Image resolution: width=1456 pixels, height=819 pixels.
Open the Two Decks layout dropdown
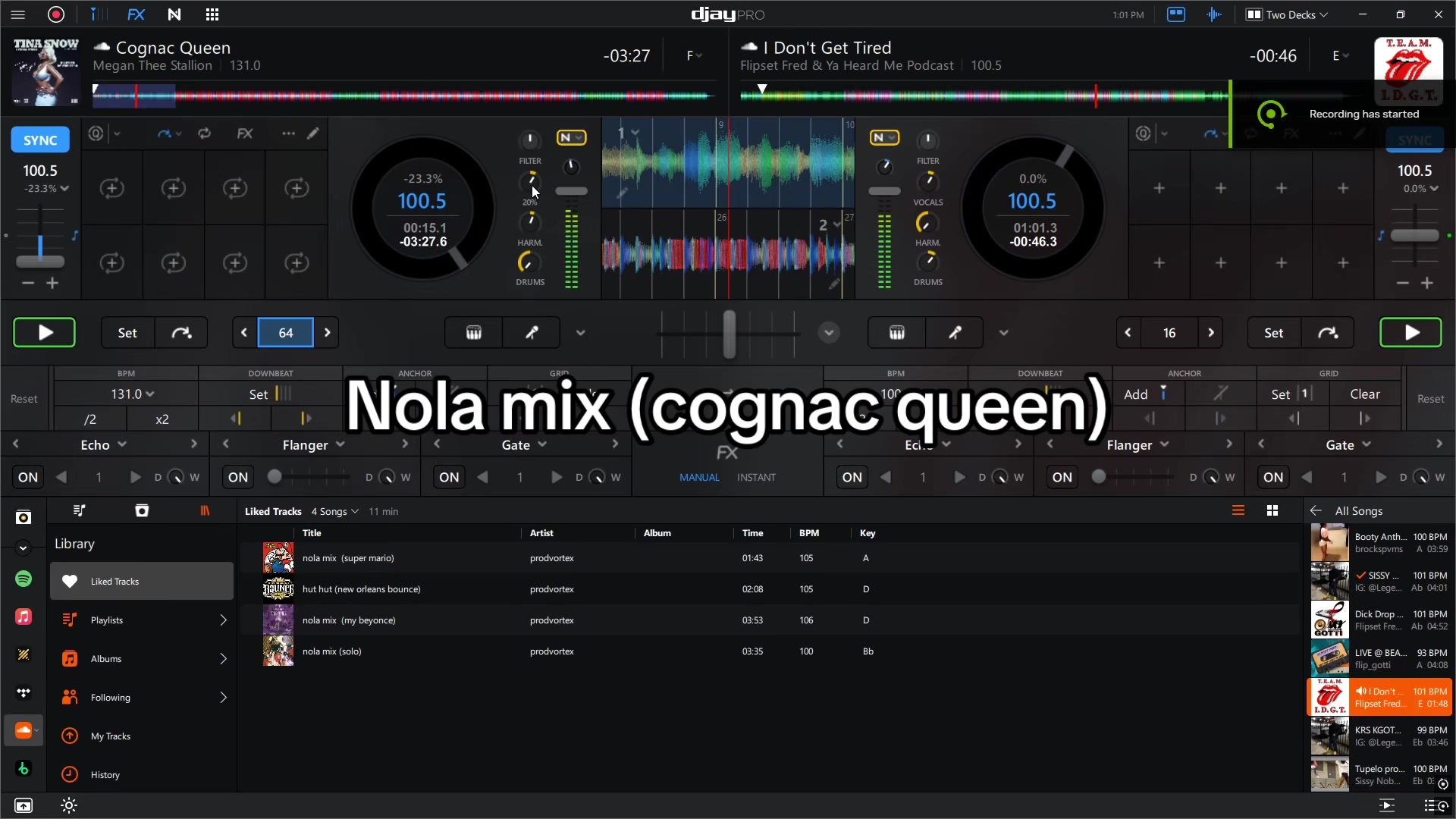[x=1288, y=14]
